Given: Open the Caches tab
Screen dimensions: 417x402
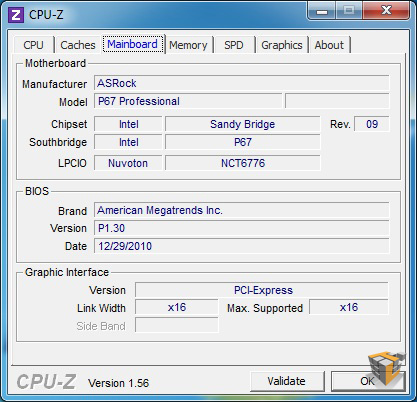Looking at the screenshot, I should 78,45.
